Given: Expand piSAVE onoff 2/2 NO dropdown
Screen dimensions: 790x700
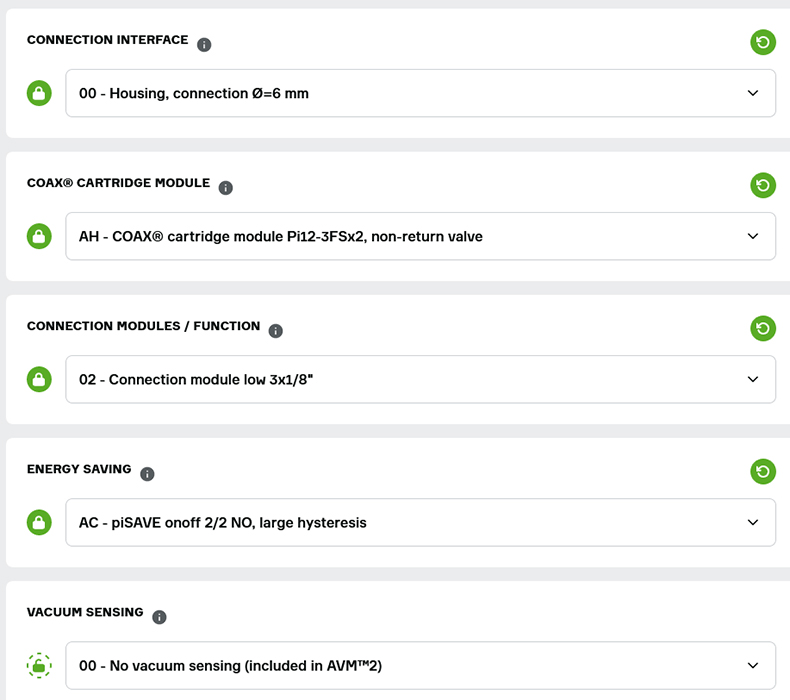Looking at the screenshot, I should (420, 522).
